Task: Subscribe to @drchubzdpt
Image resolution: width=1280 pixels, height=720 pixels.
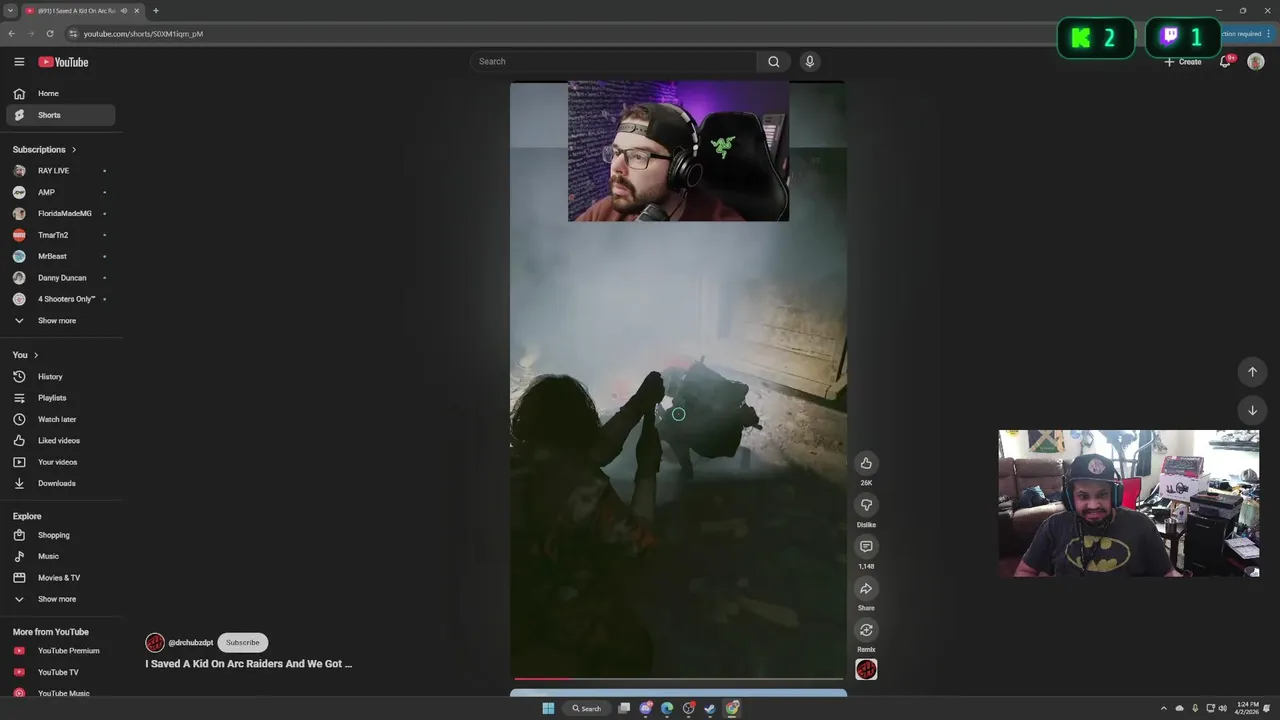Action: coord(242,643)
